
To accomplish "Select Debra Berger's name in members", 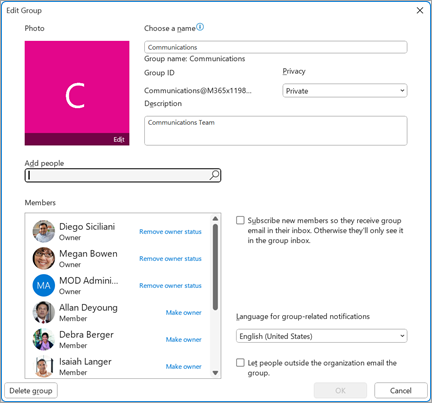I will click(86, 335).
